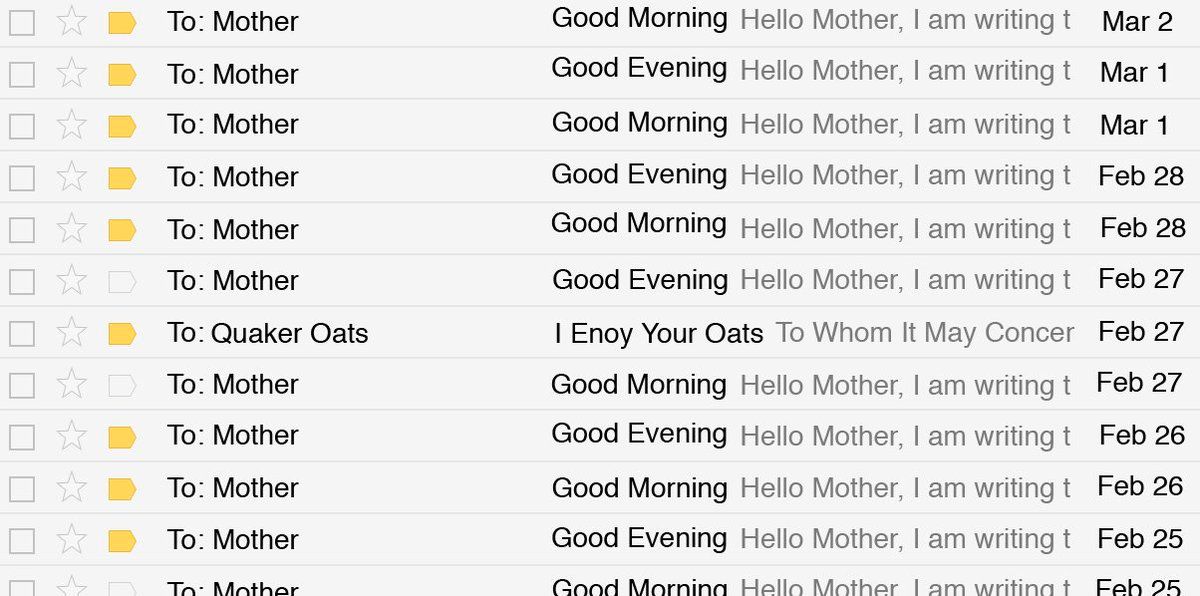Tick the checkbox for Quaker Oats email

click(22, 334)
